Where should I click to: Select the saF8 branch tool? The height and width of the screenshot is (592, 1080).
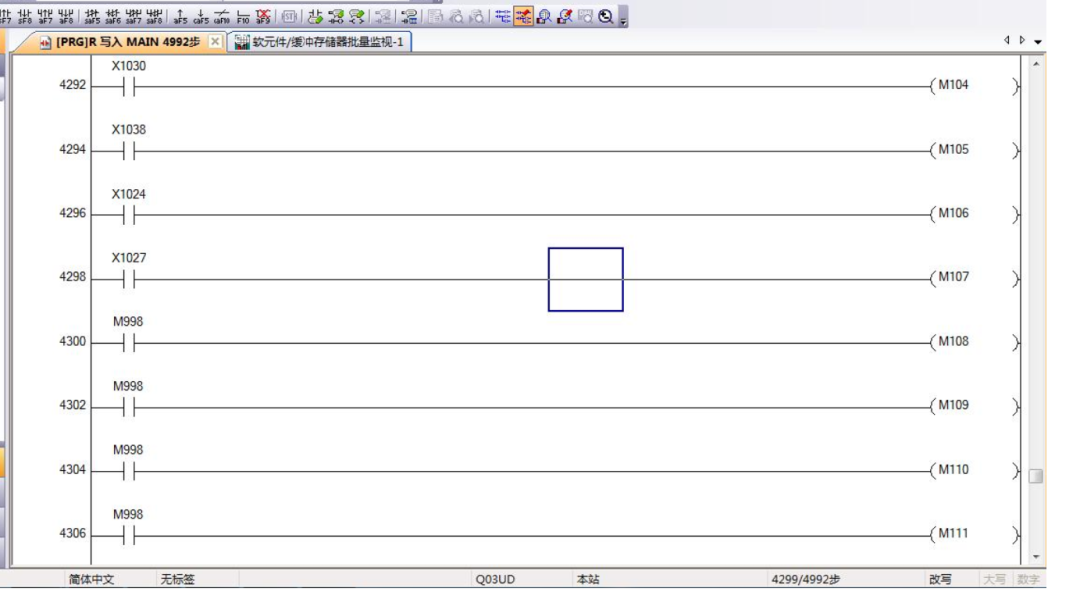pos(154,16)
